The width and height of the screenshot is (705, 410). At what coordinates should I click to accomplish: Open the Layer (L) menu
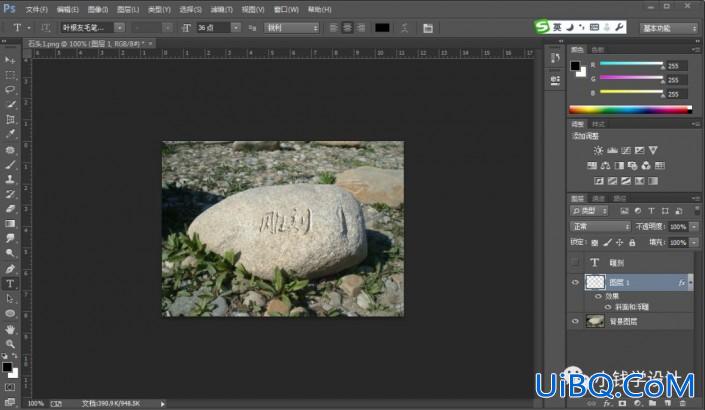(128, 9)
